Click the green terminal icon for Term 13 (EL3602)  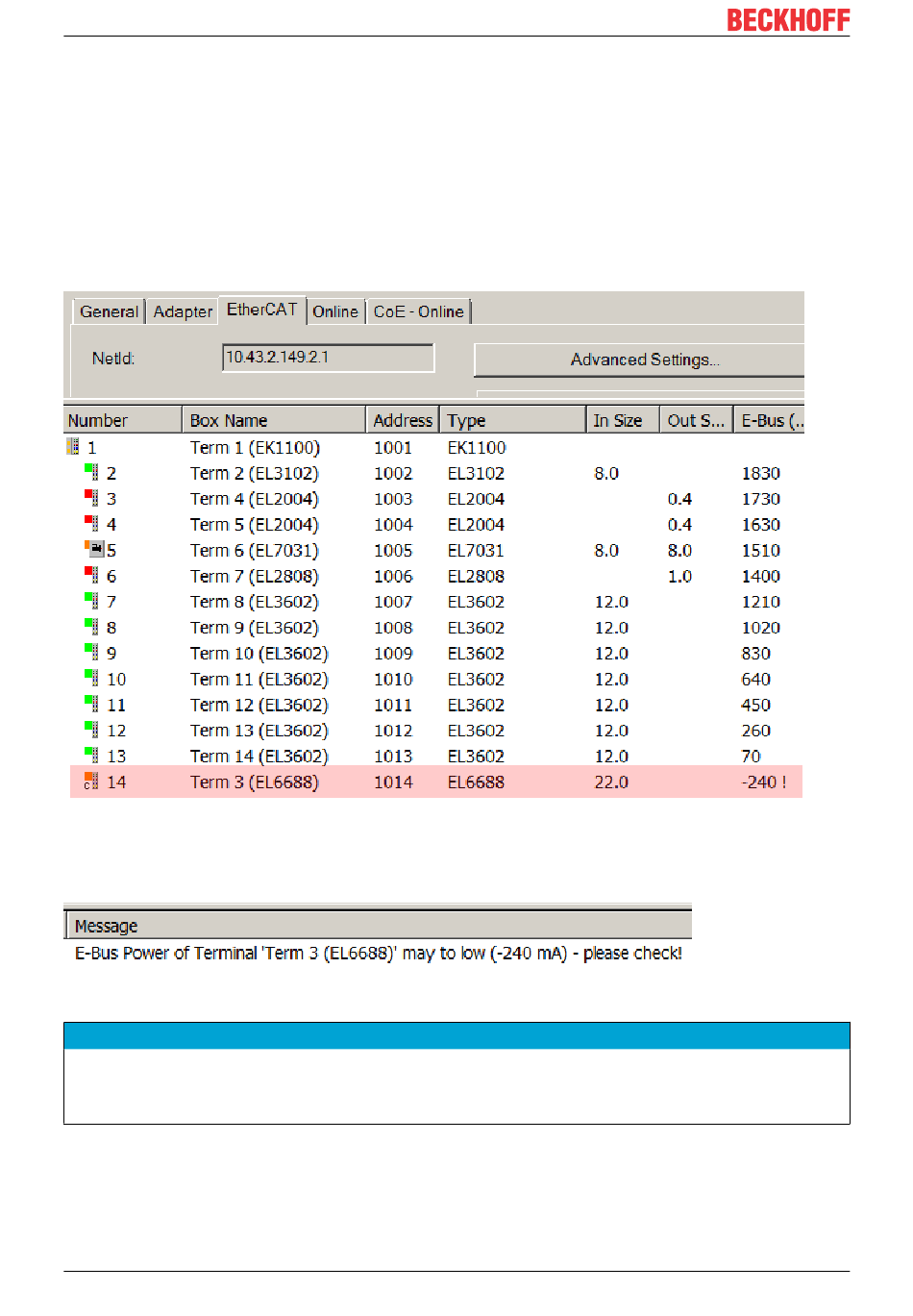pos(91,730)
